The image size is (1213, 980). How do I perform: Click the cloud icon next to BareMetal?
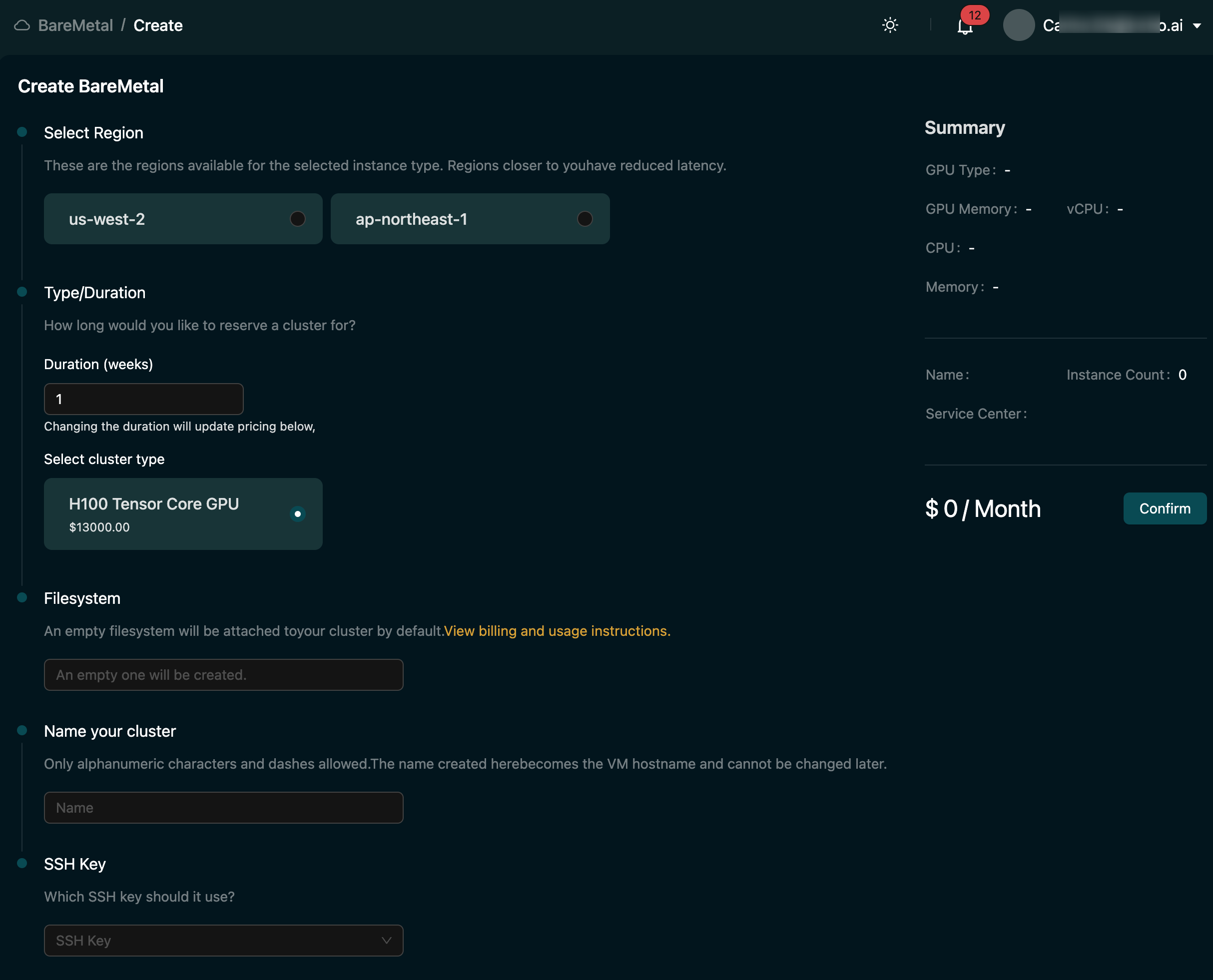21,25
